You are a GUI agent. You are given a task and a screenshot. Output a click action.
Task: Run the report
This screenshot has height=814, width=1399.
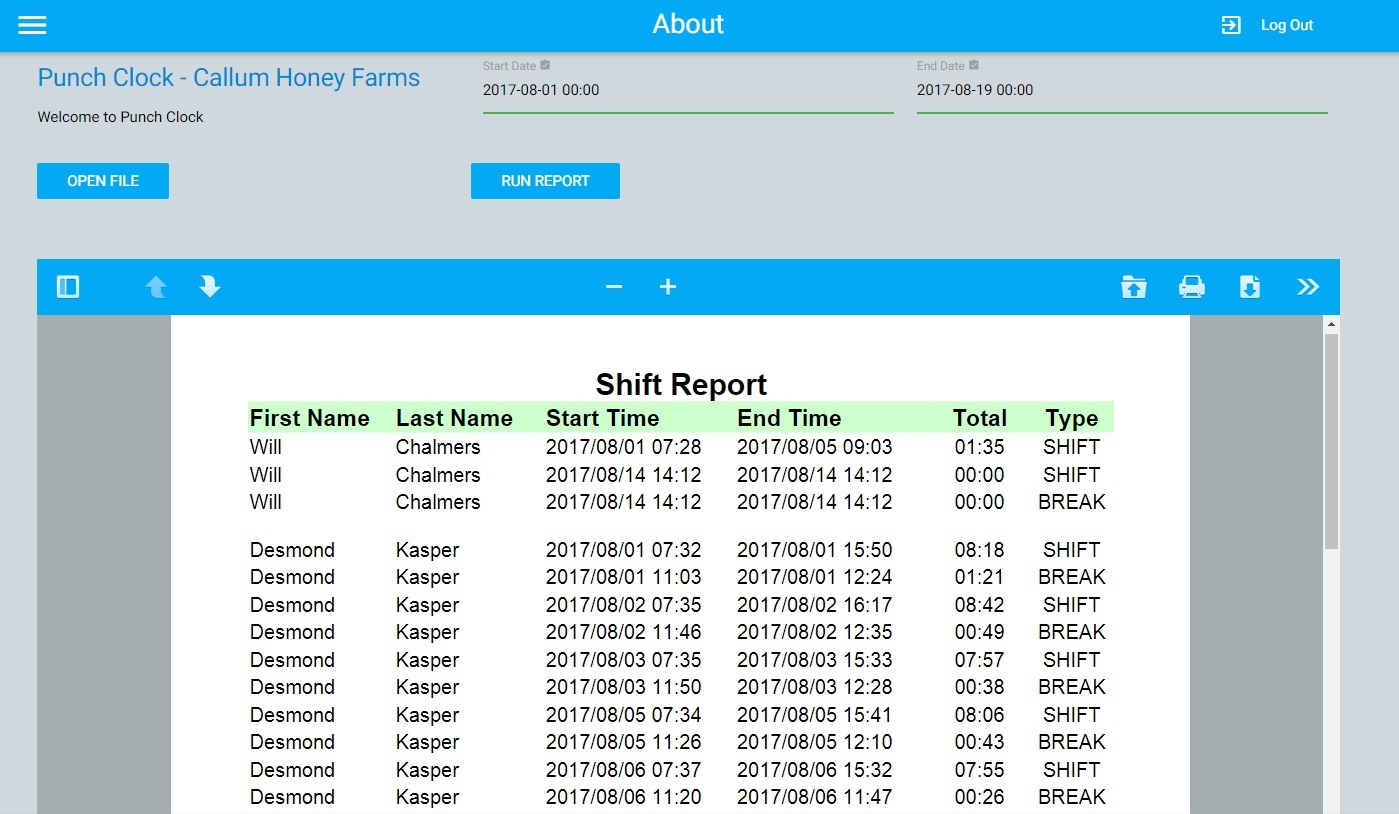point(545,181)
